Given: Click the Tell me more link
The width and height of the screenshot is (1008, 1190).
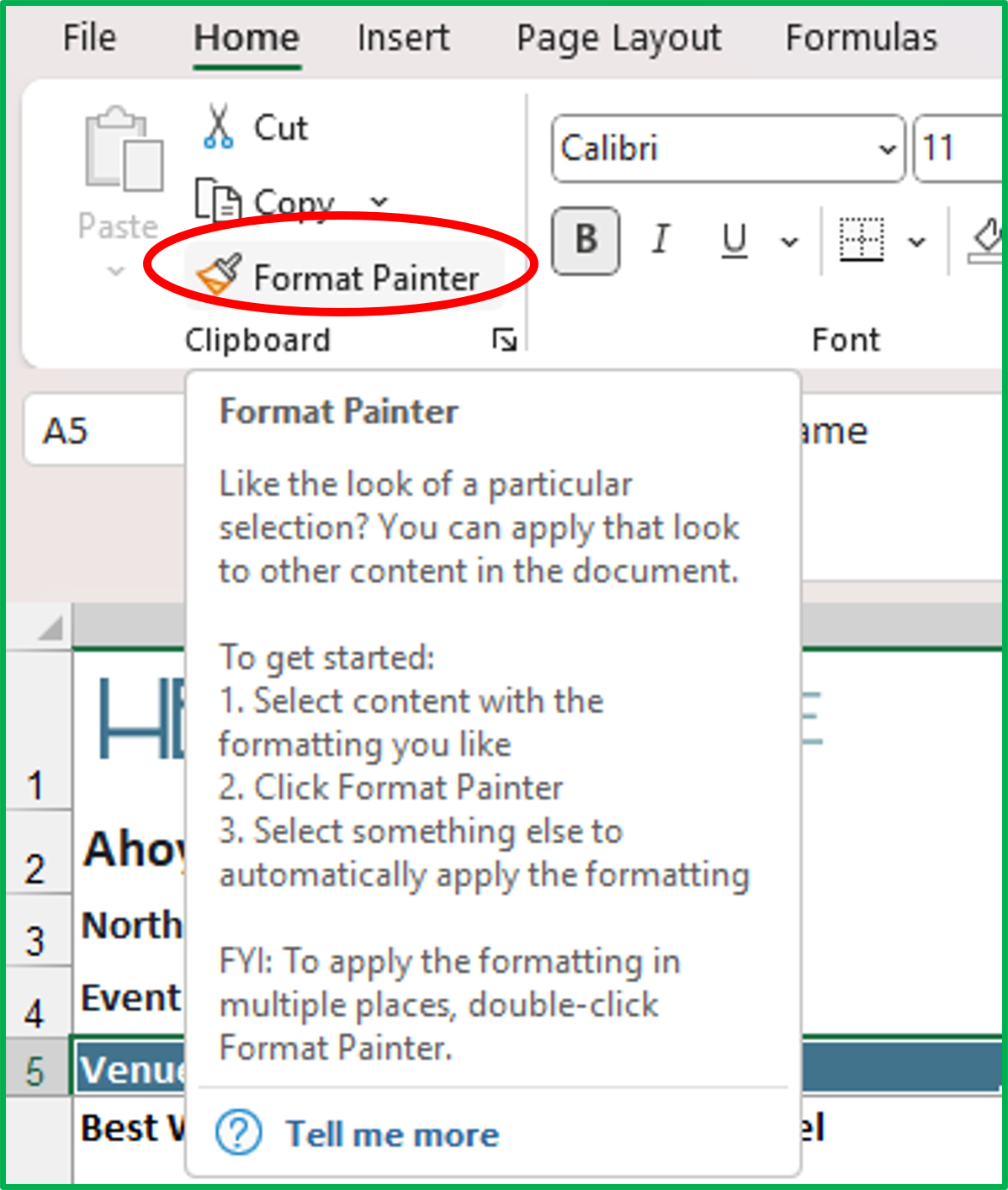Looking at the screenshot, I should point(391,1134).
